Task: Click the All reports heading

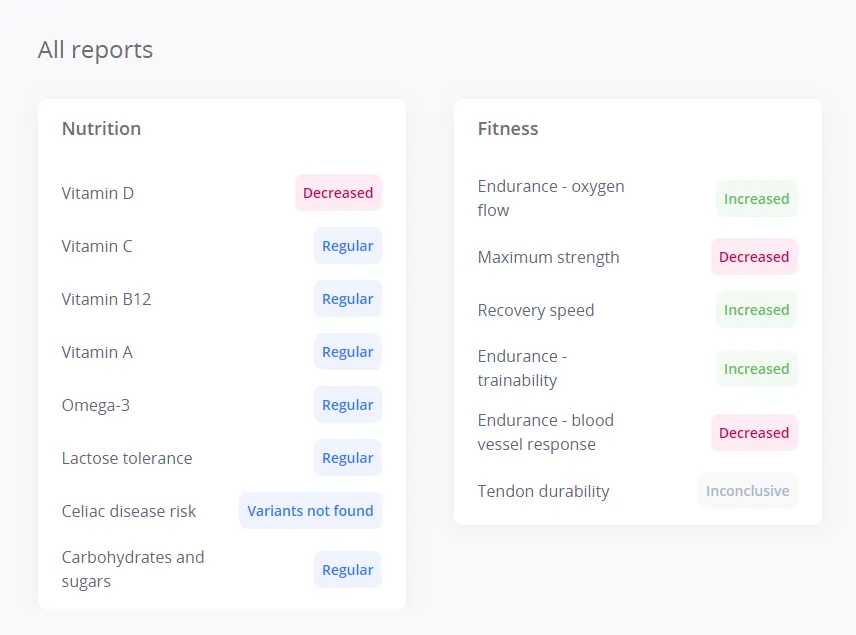Action: 95,49
